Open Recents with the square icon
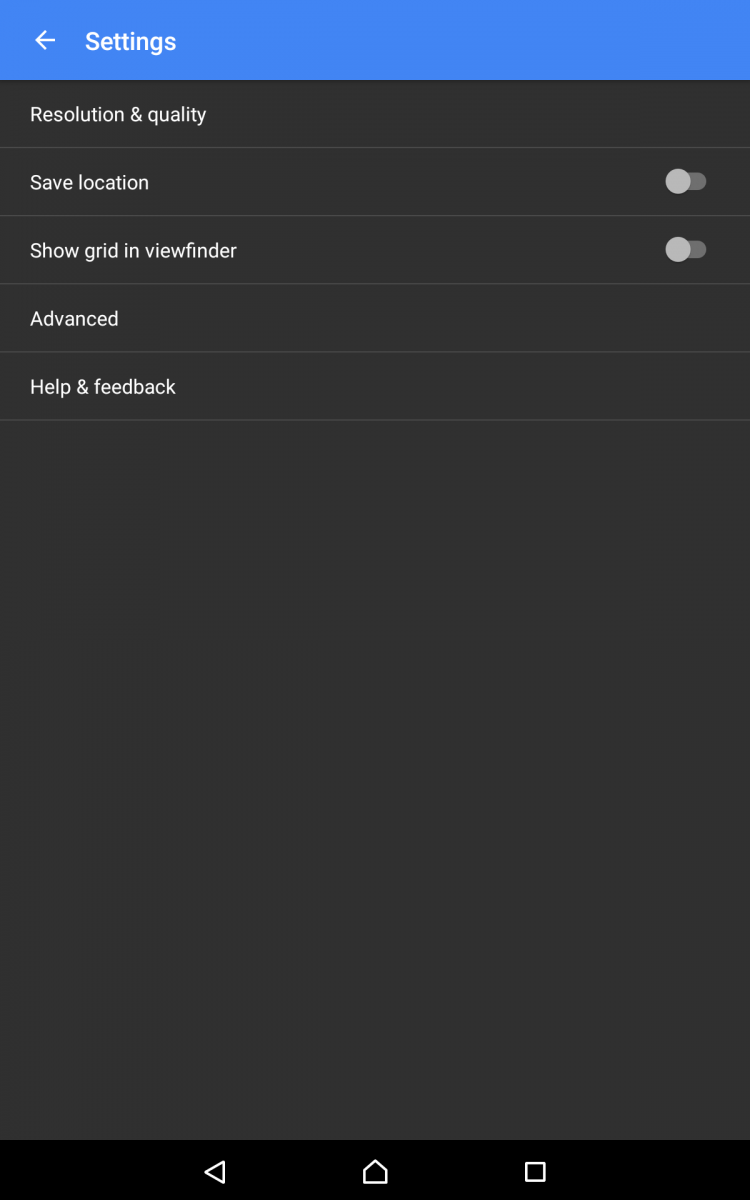 535,1171
